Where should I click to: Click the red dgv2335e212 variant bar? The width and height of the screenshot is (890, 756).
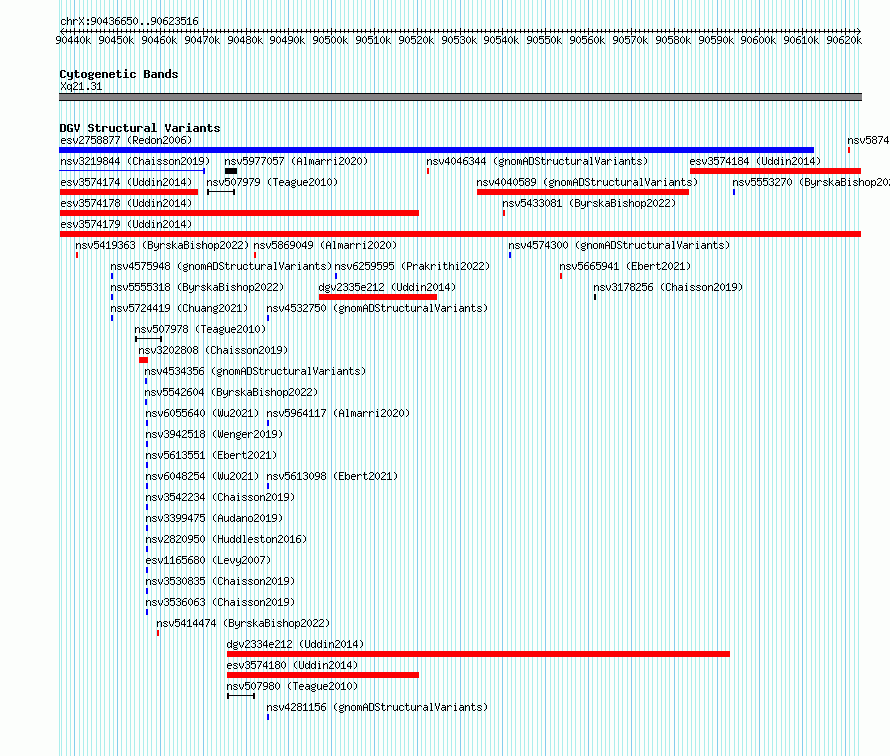pyautogui.click(x=378, y=297)
